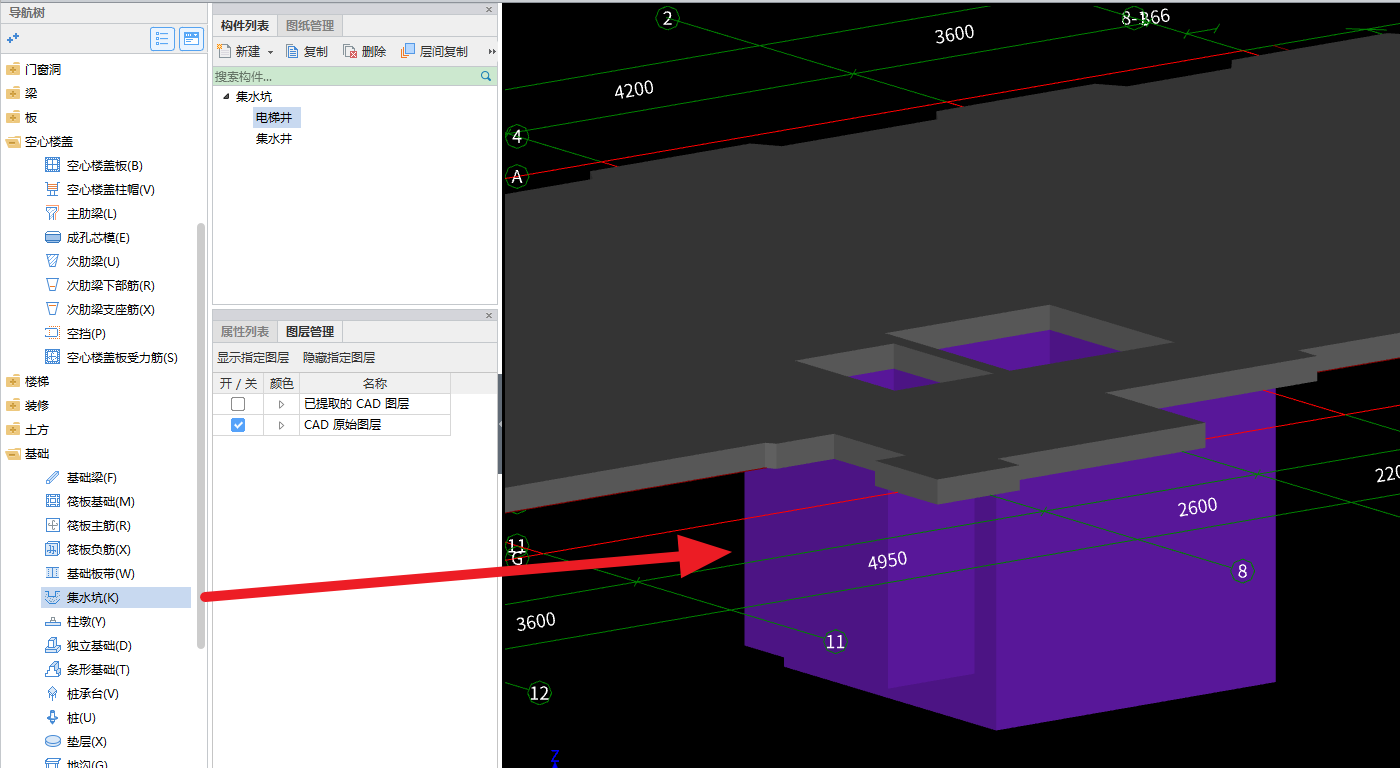Image resolution: width=1400 pixels, height=768 pixels.
Task: Click 删除 delete component button
Action: pos(365,51)
